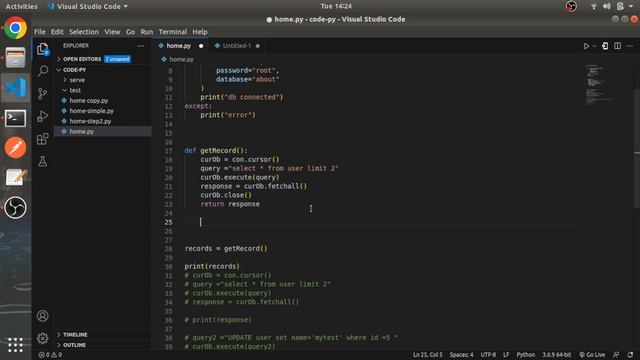Open the Run and Debug view
The width and height of the screenshot is (640, 360).
pos(42,116)
